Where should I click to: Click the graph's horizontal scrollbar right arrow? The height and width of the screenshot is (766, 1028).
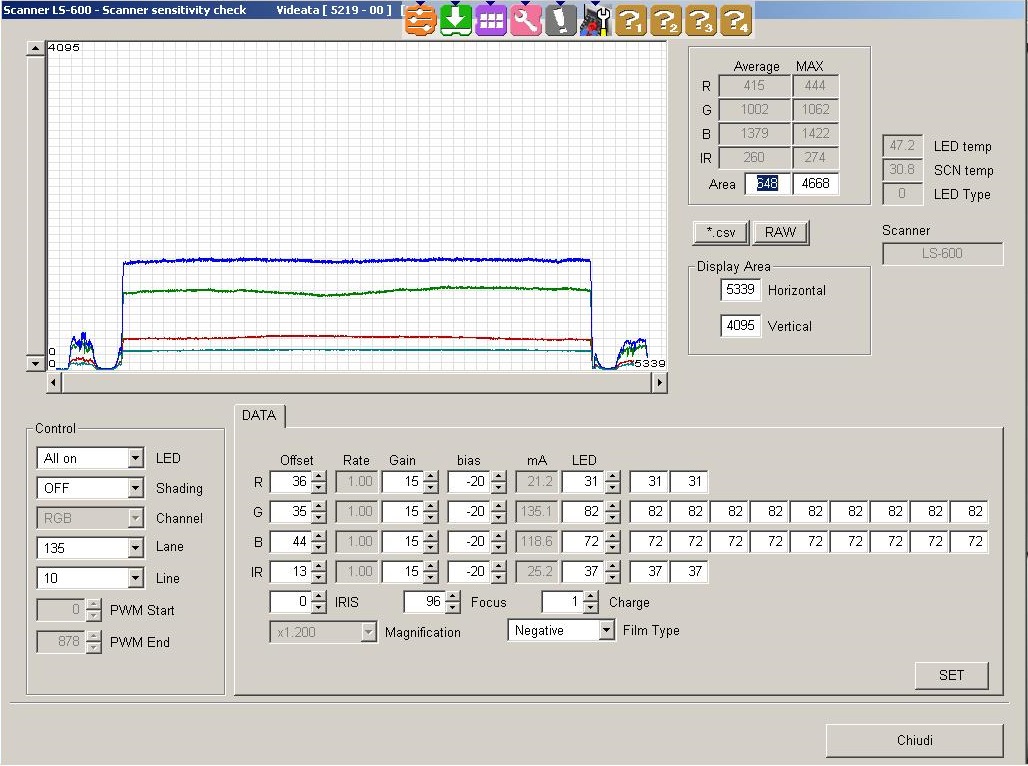[x=659, y=383]
